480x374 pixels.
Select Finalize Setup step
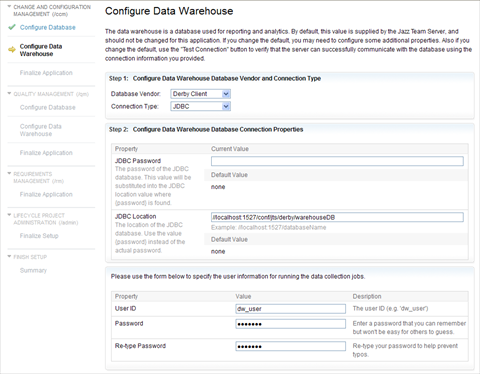pos(39,236)
